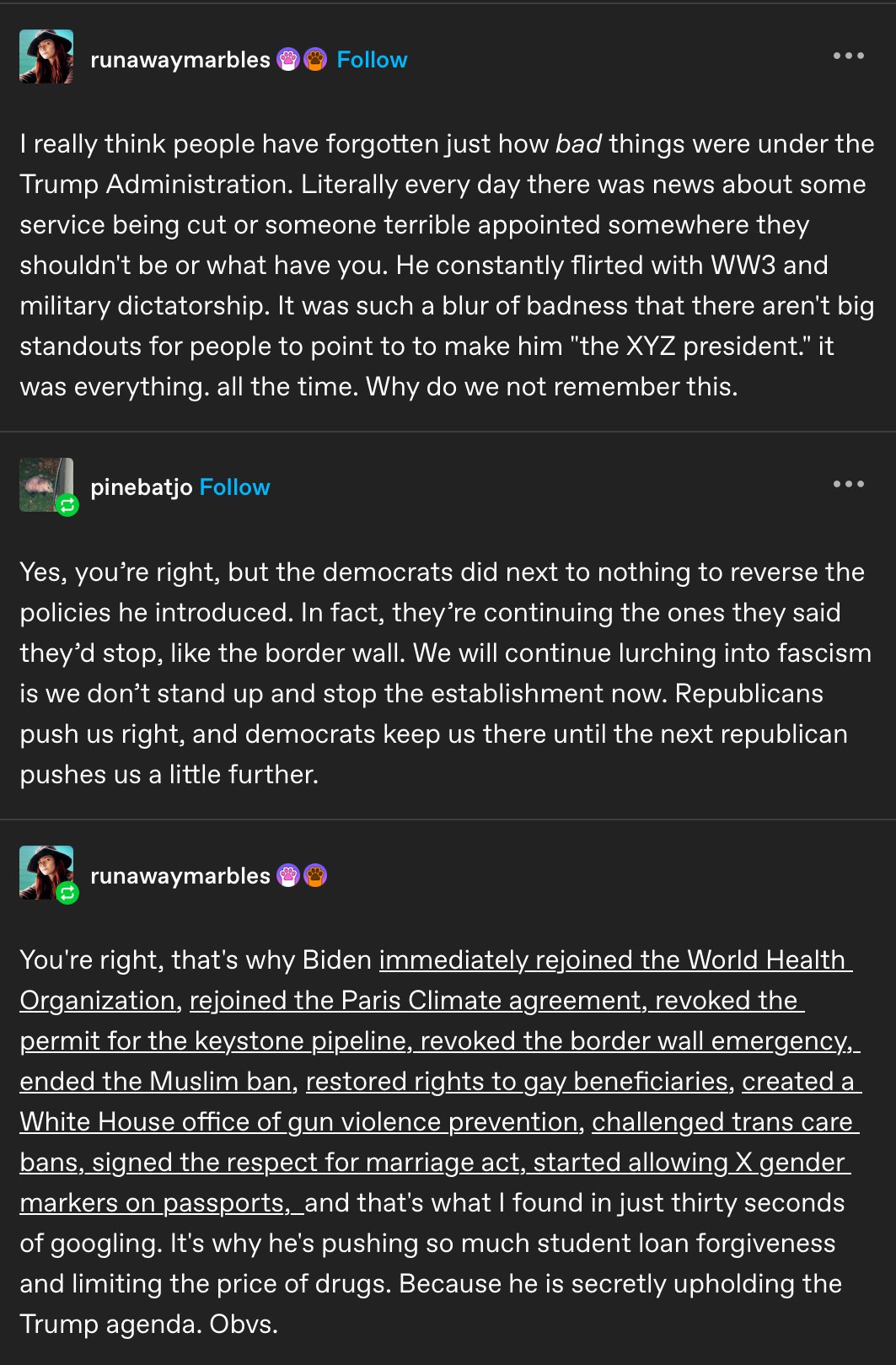Click the green reblog icon on the last runawaymarbles avatar
Screen dimensions: 896x1365
point(67,893)
